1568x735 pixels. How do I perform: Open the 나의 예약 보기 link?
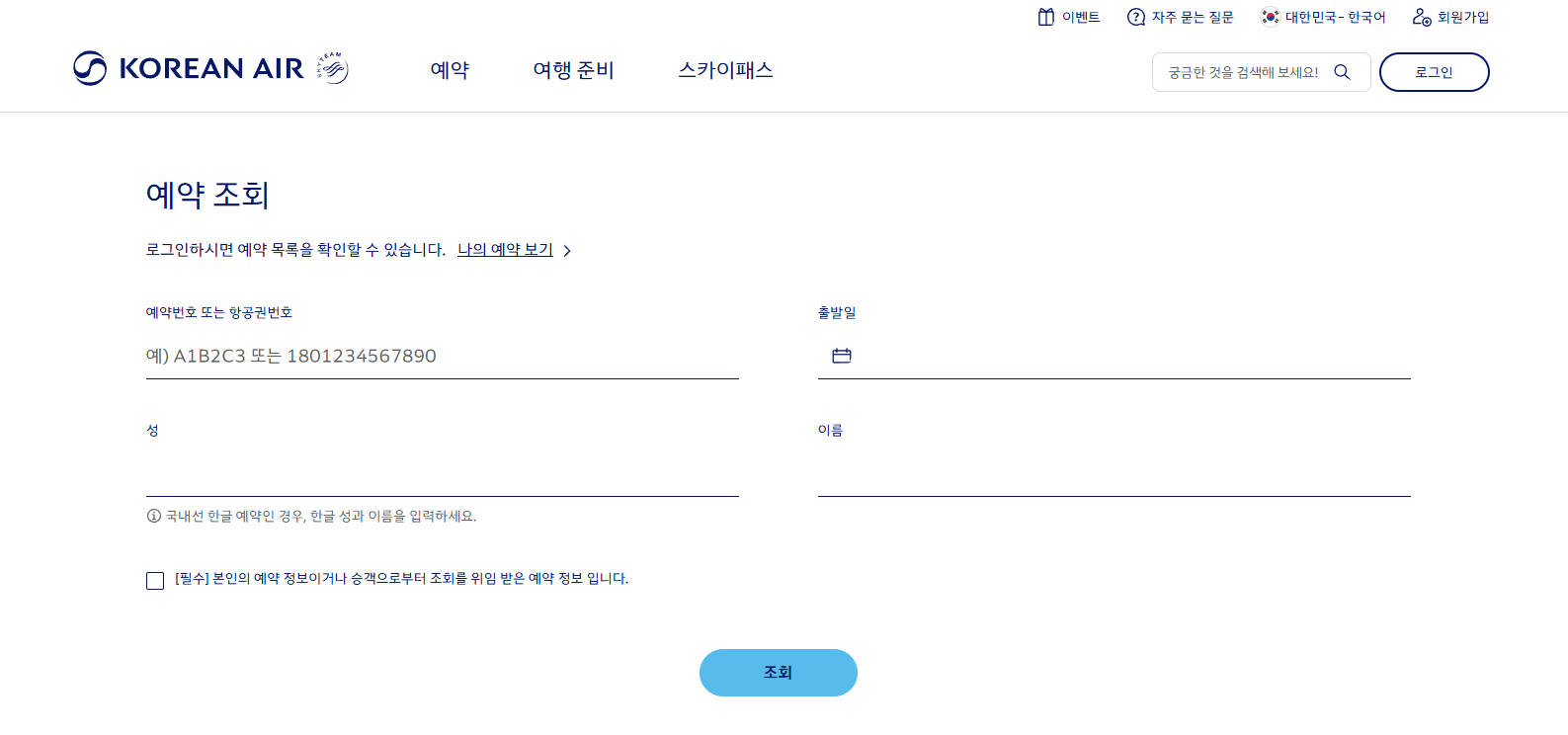(505, 250)
